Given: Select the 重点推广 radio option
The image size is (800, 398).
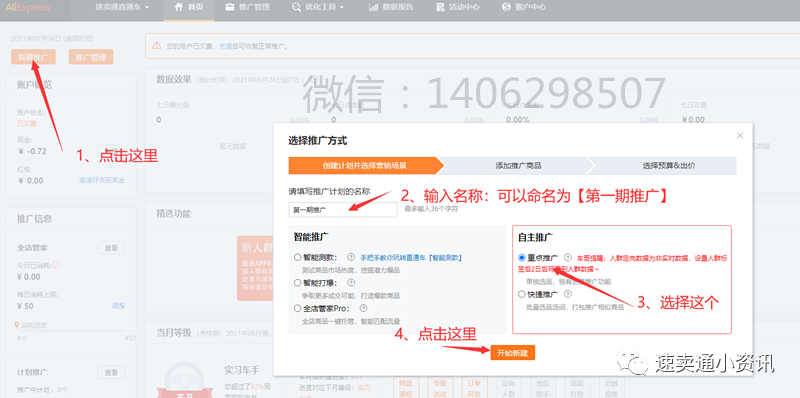Looking at the screenshot, I should [521, 258].
